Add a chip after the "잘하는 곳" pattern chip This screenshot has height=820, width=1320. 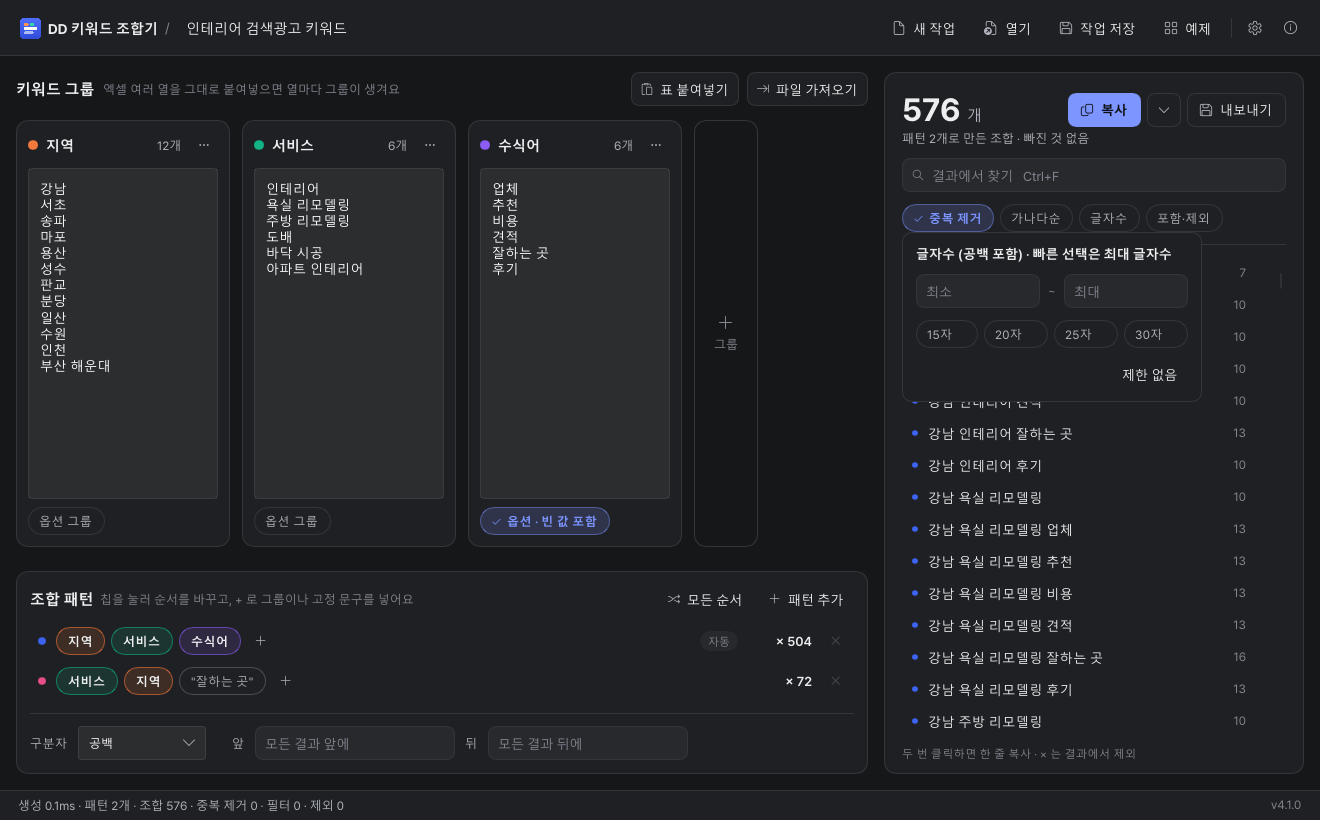[285, 681]
